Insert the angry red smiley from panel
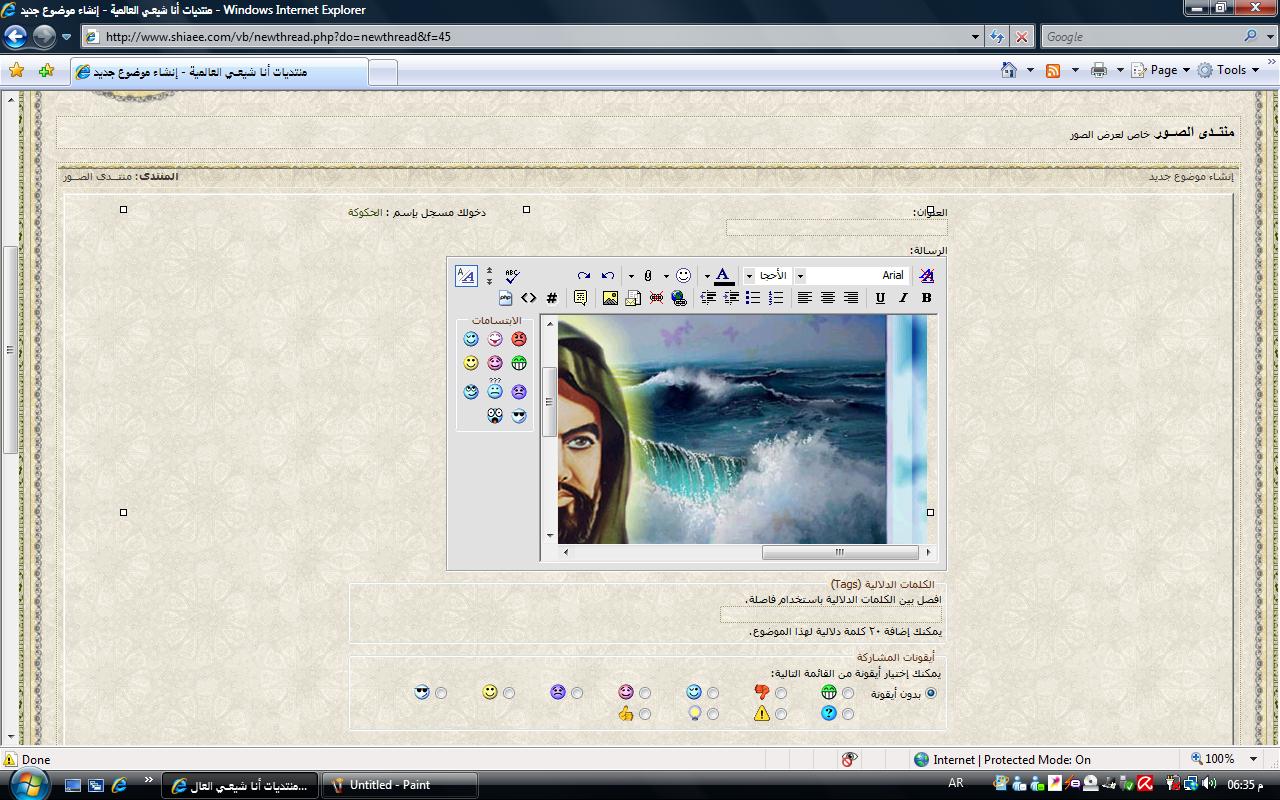1280x800 pixels. [x=519, y=339]
